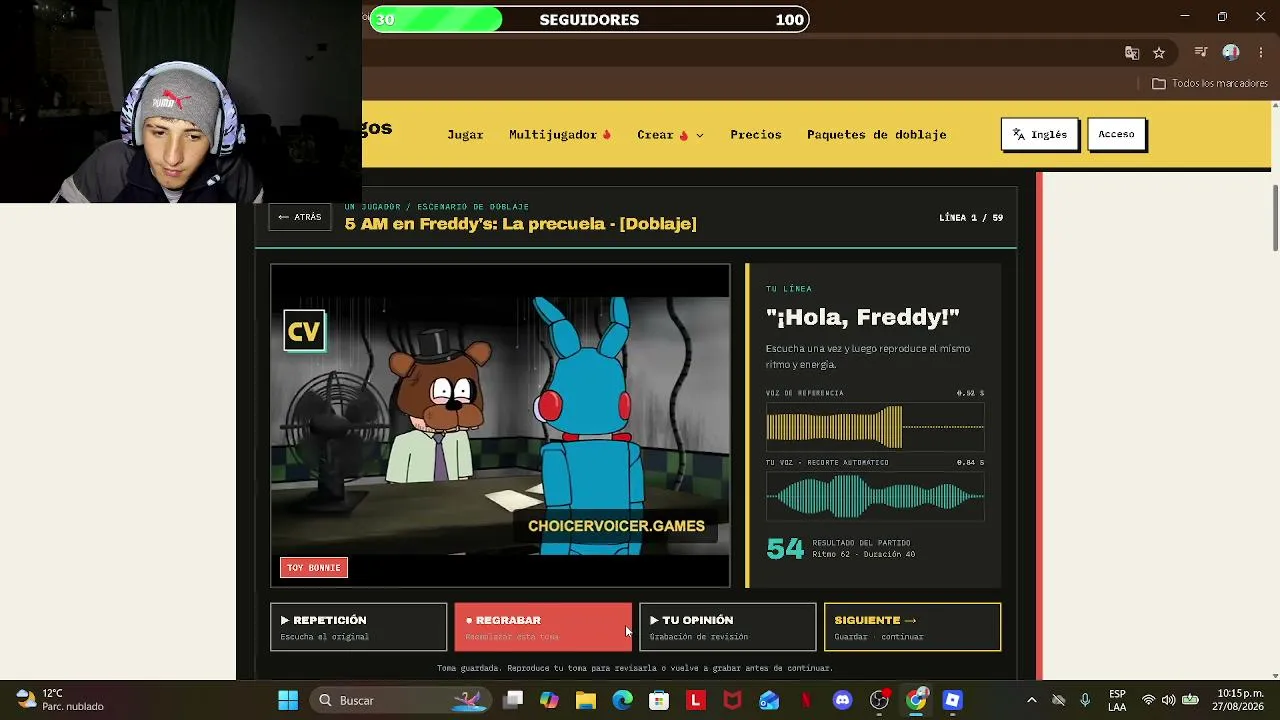Image resolution: width=1280 pixels, height=720 pixels.
Task: Click the line text "¡Hola, Freddy!"
Action: pyautogui.click(x=863, y=317)
